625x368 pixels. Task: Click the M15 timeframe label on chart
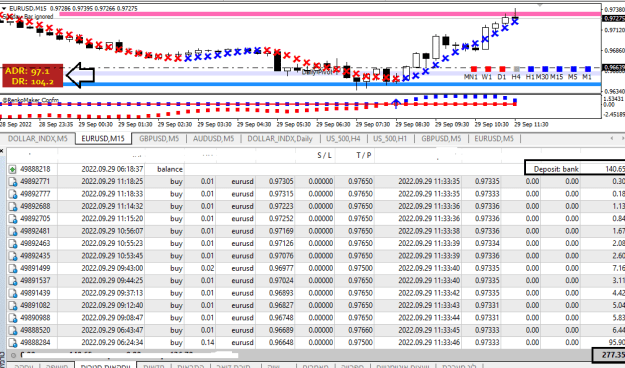556,77
